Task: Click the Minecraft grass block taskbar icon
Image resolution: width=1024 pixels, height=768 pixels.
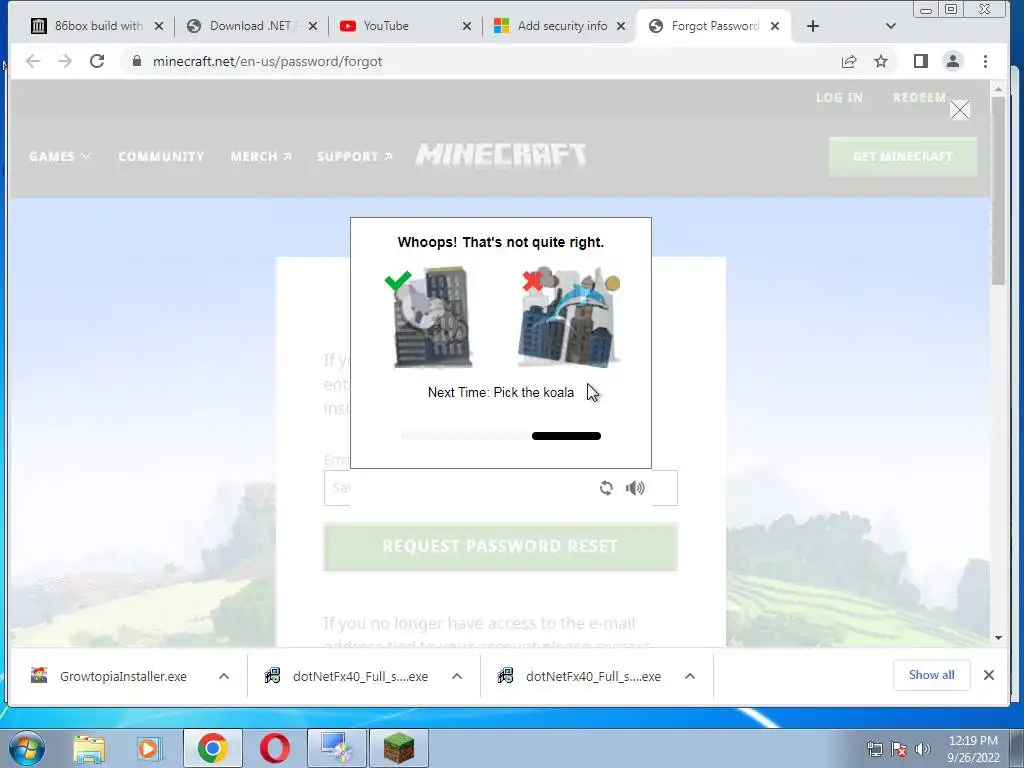Action: [398, 748]
